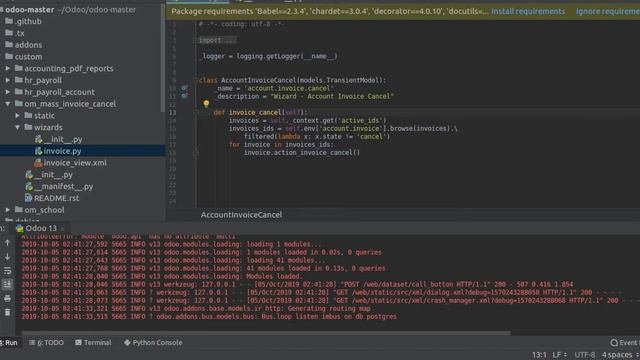
Task: Click the README.rst file icon
Action: [x=29, y=198]
